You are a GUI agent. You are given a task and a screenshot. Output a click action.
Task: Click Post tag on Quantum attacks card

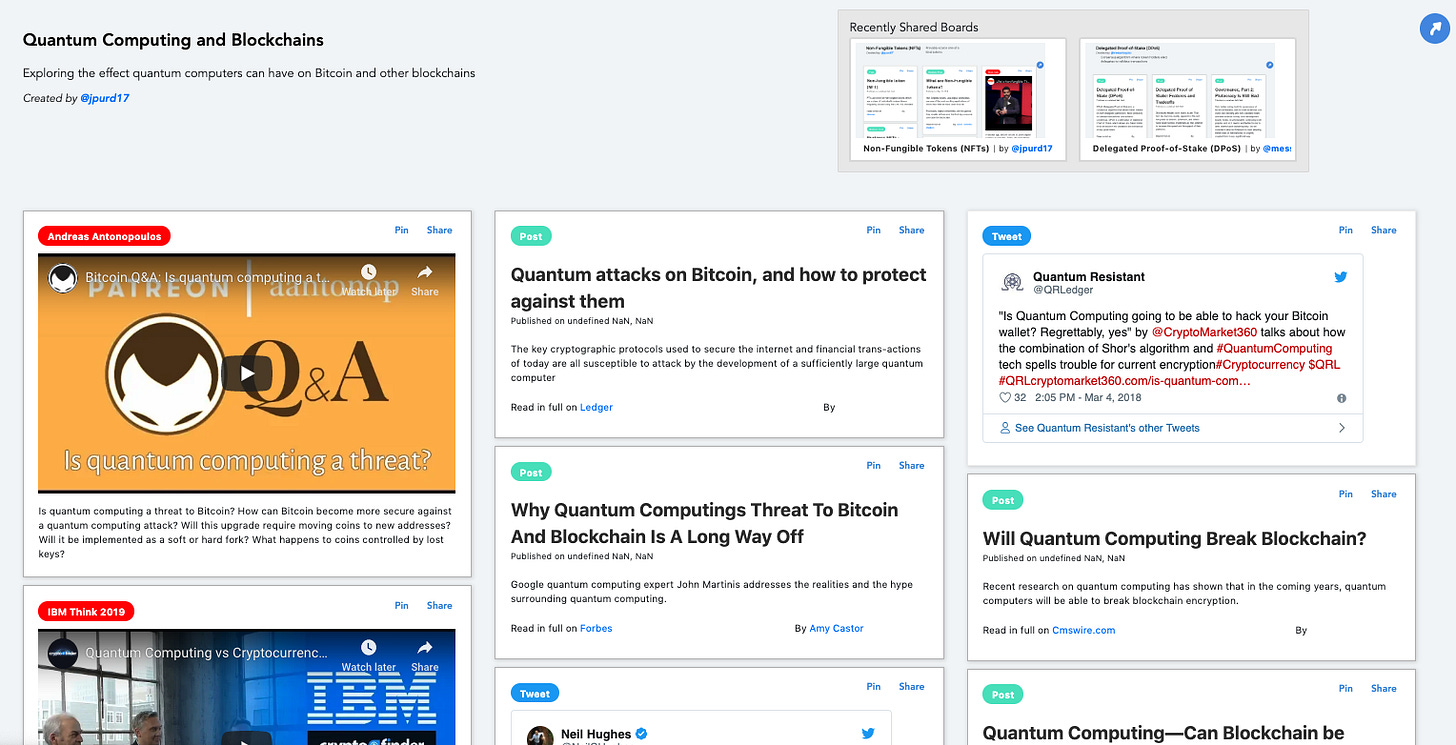pyautogui.click(x=531, y=237)
